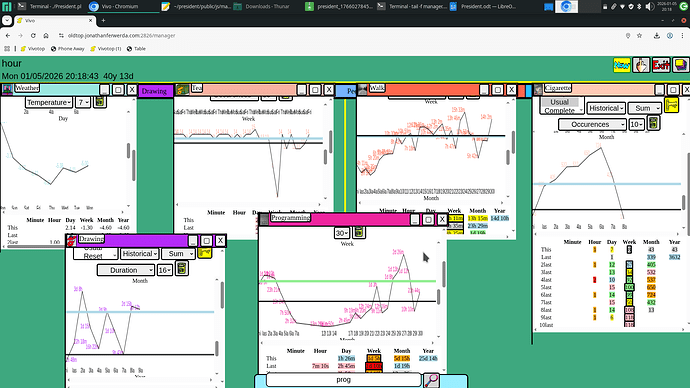The image size is (690, 388).
Task: Open the 7 count dropdown in Weather
Action: [x=83, y=102]
